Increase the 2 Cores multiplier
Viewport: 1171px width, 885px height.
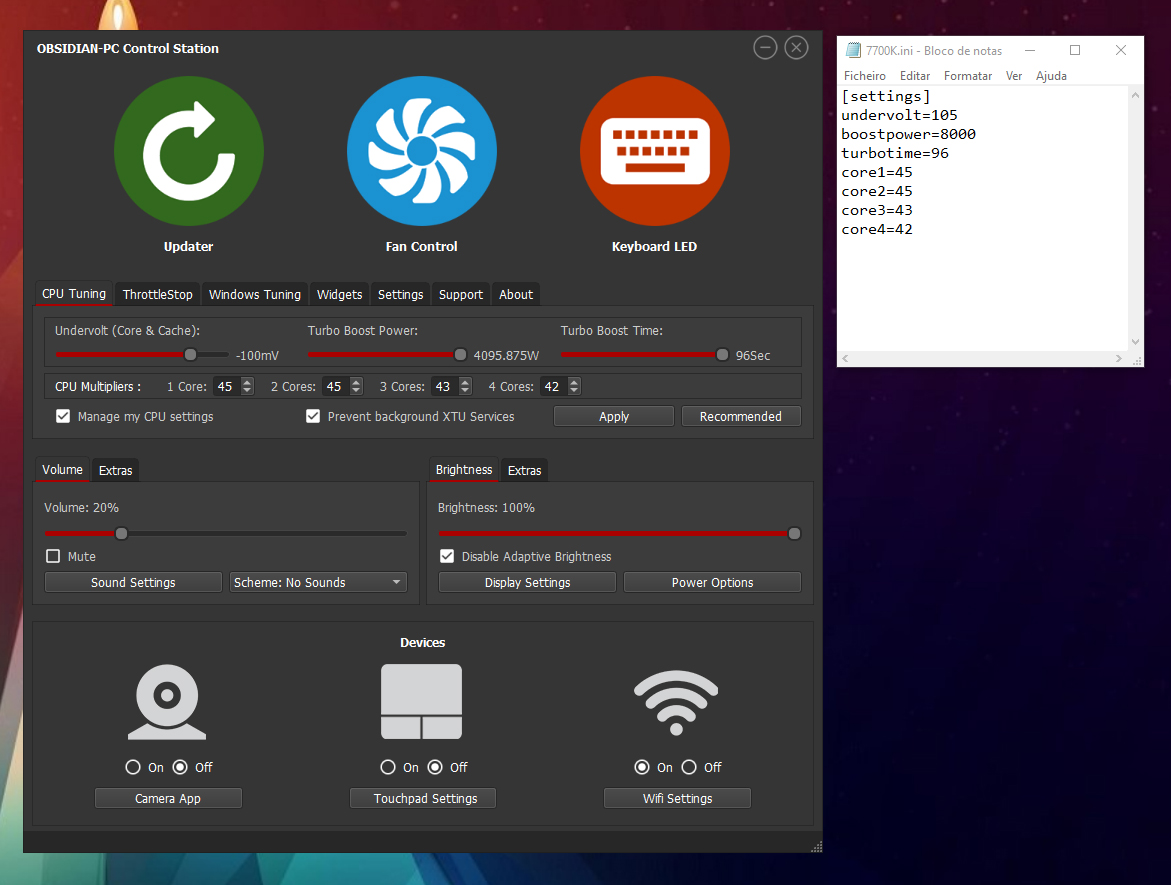click(x=356, y=382)
